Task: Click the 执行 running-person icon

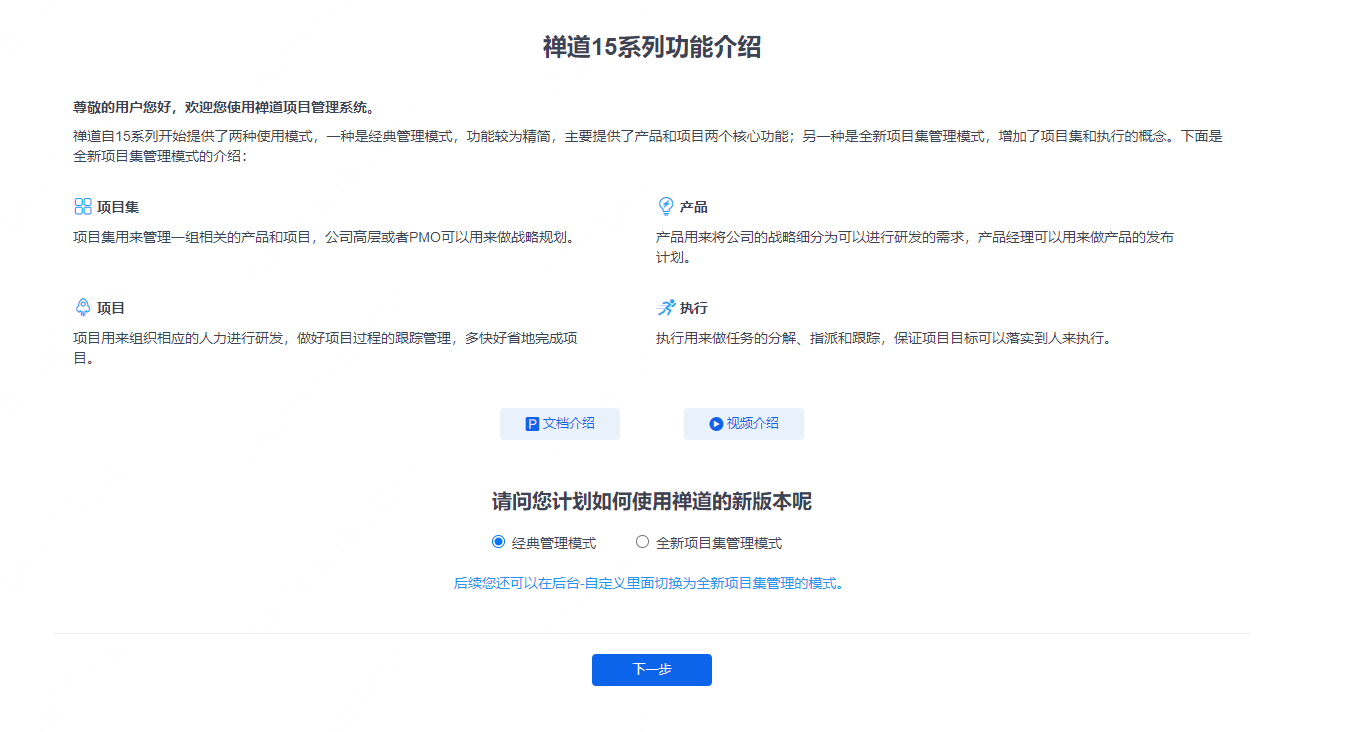Action: tap(666, 307)
